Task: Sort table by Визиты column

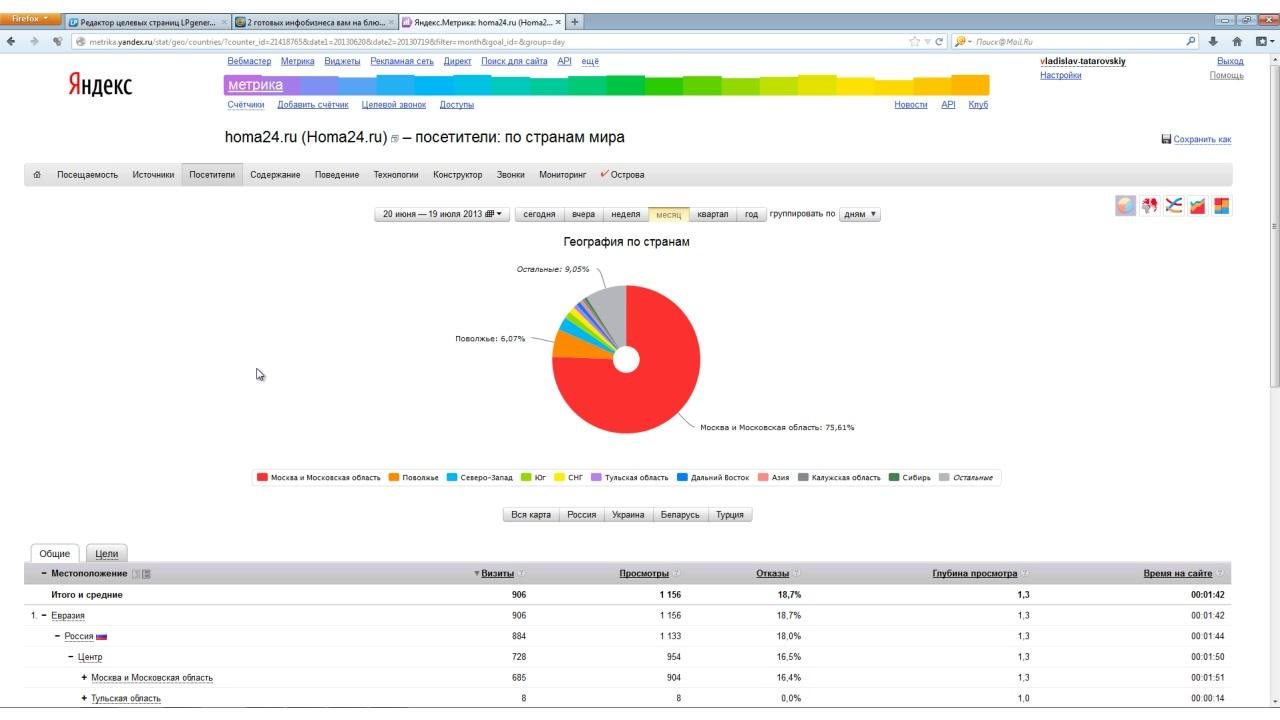Action: coord(498,574)
